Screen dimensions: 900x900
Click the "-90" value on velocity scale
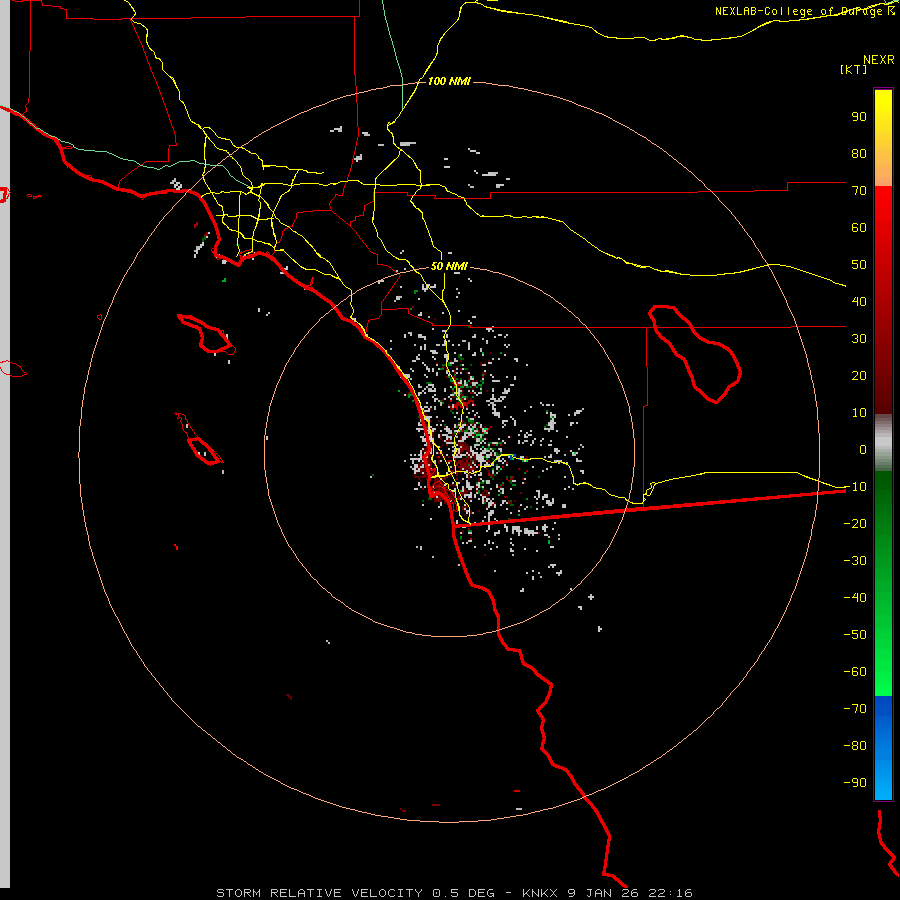[x=855, y=783]
